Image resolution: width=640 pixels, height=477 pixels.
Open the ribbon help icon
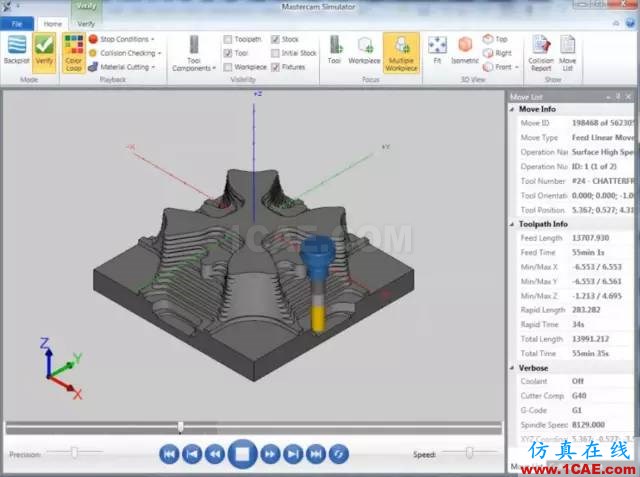pos(630,23)
